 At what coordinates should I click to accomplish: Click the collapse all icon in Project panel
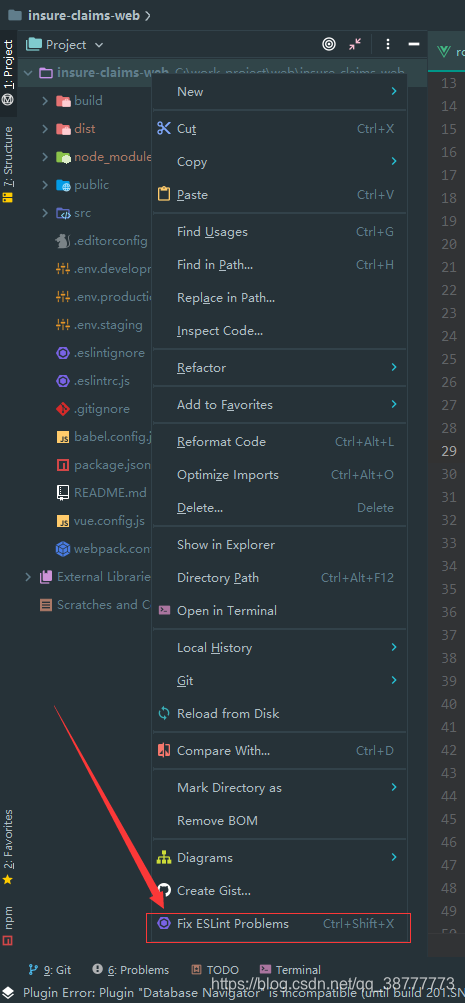tap(355, 44)
